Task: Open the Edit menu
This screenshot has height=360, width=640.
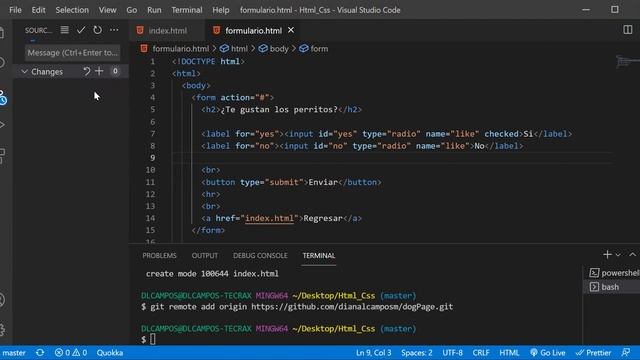Action: (x=38, y=10)
